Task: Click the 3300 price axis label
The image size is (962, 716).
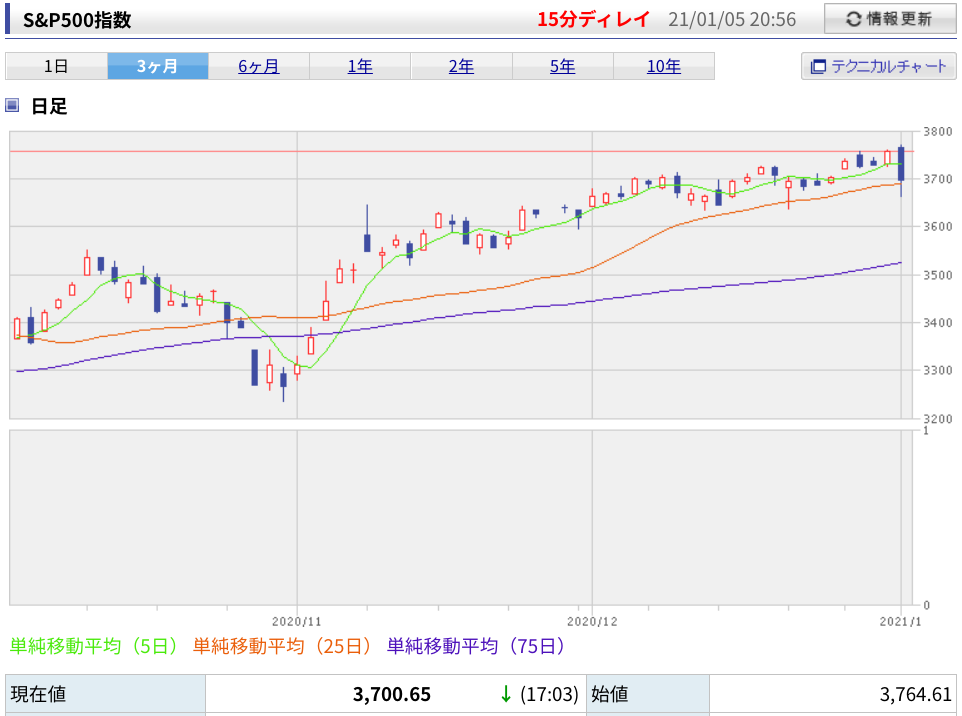Action: tap(938, 370)
